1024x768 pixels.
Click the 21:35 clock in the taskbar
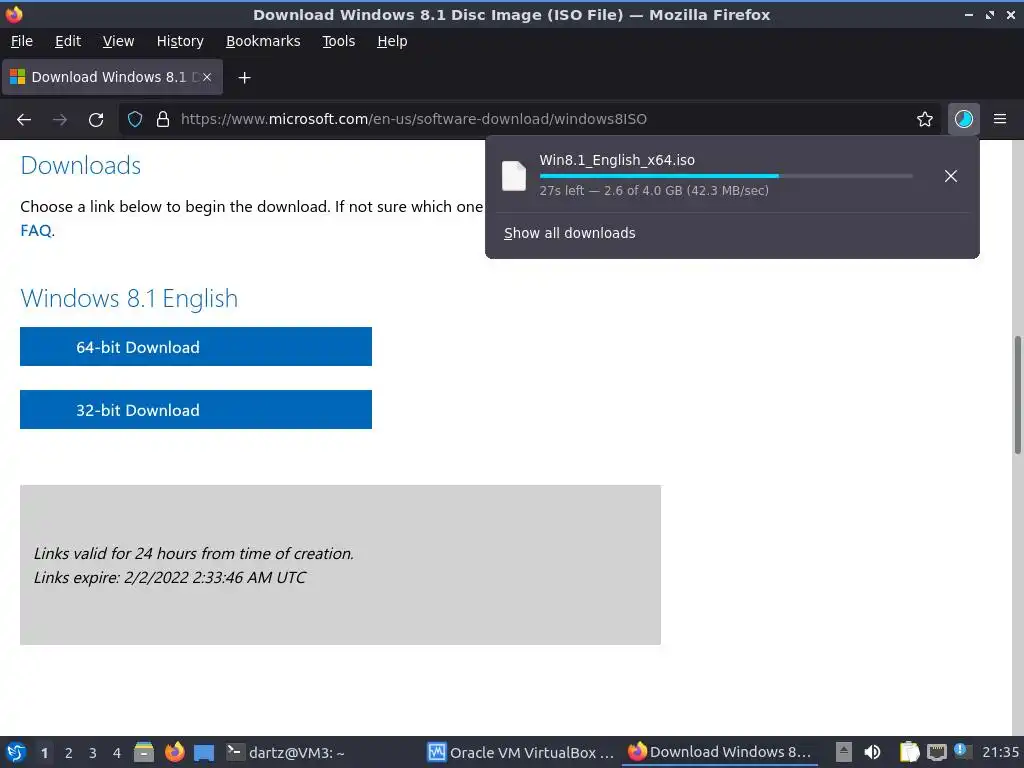point(1000,752)
